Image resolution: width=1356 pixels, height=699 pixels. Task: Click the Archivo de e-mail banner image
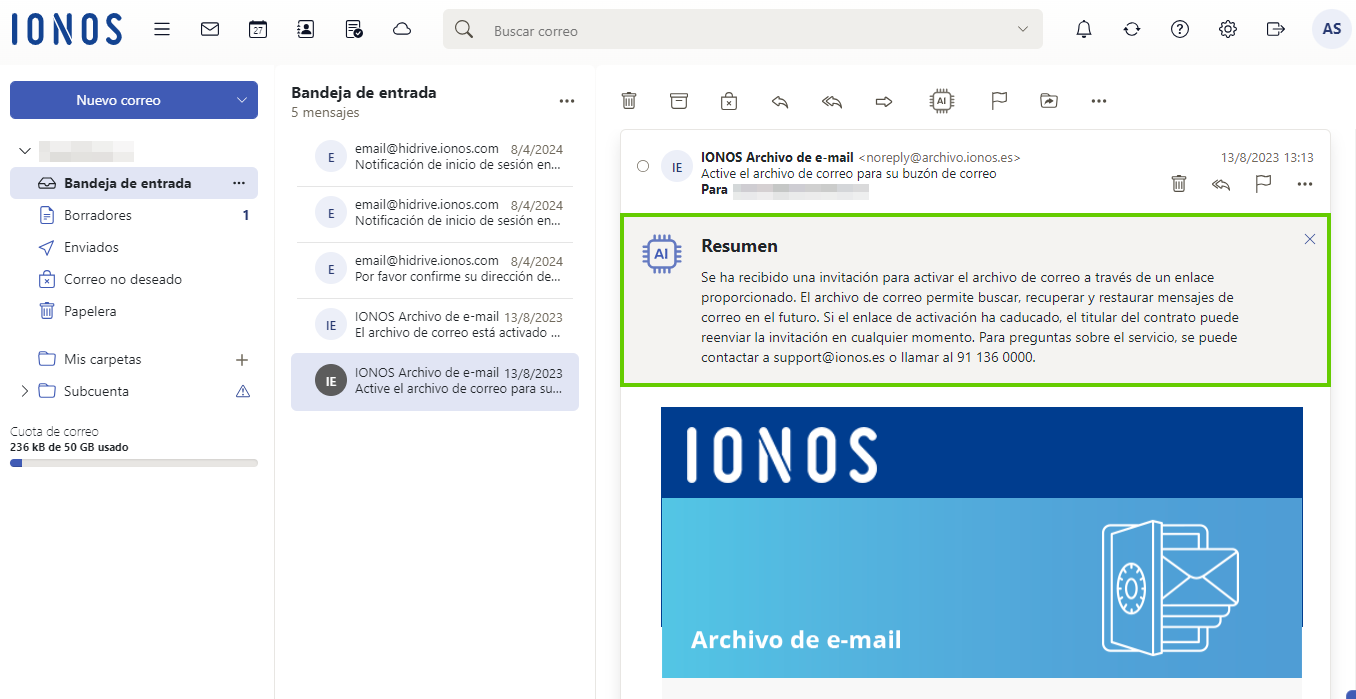[982, 588]
